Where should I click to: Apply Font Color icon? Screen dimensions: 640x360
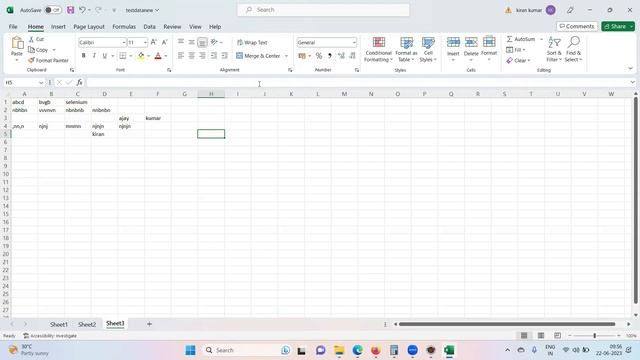click(158, 56)
